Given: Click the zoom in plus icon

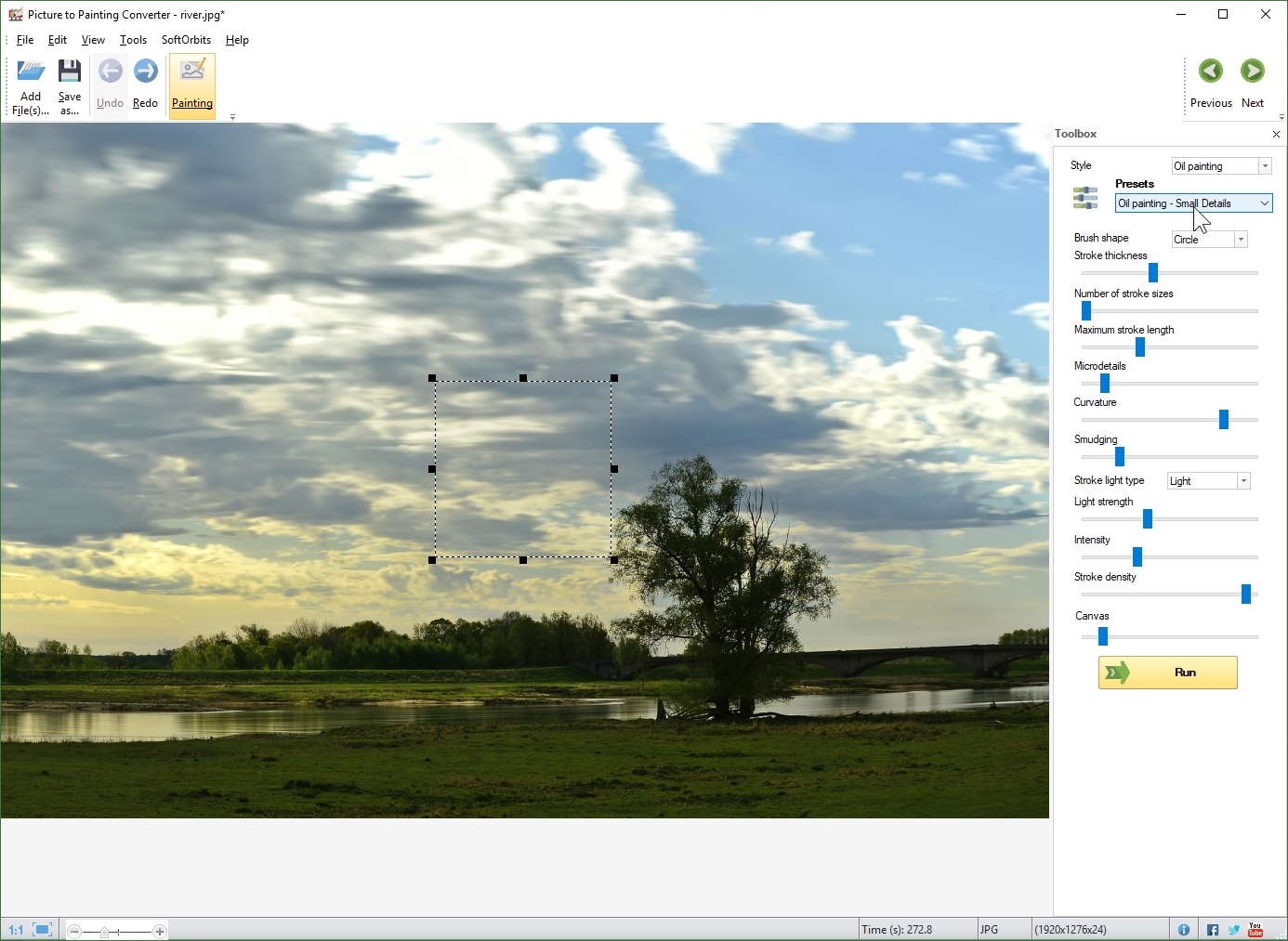Looking at the screenshot, I should (160, 931).
